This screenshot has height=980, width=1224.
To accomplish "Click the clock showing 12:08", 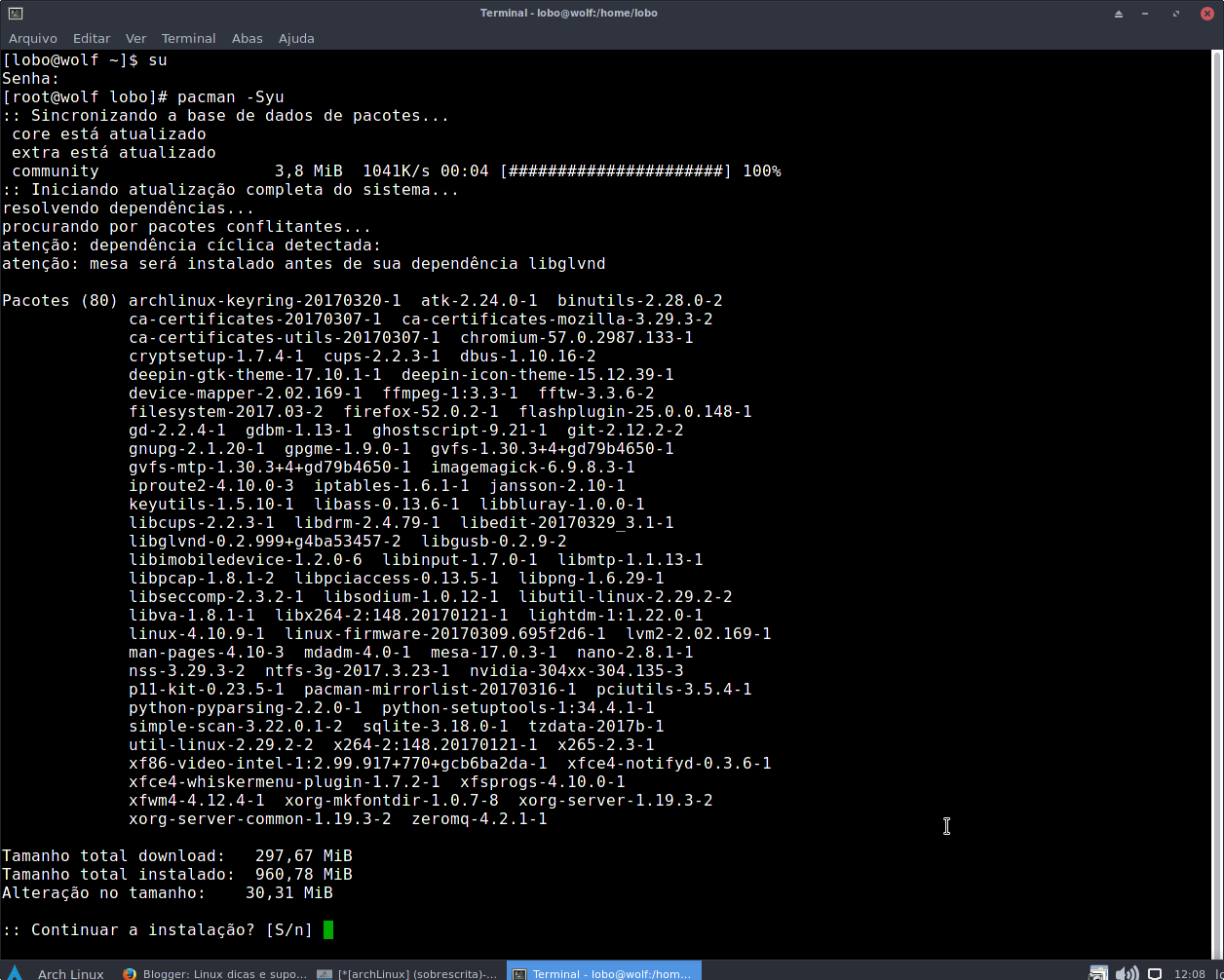I will coord(1191,972).
